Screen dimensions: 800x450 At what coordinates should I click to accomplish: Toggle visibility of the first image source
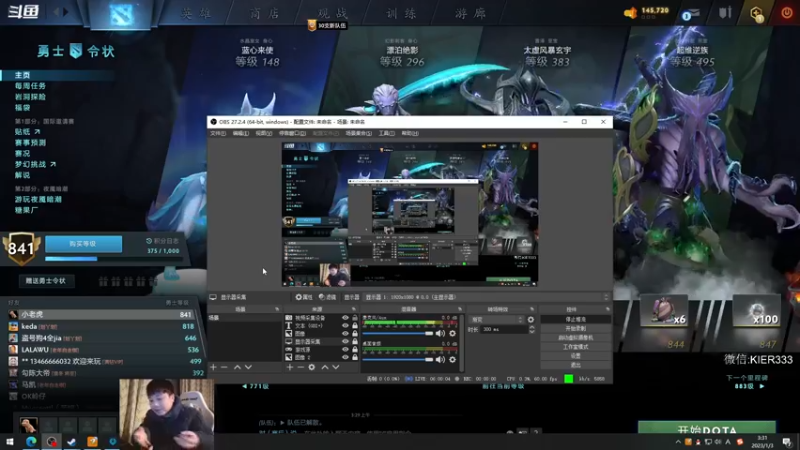pyautogui.click(x=345, y=334)
